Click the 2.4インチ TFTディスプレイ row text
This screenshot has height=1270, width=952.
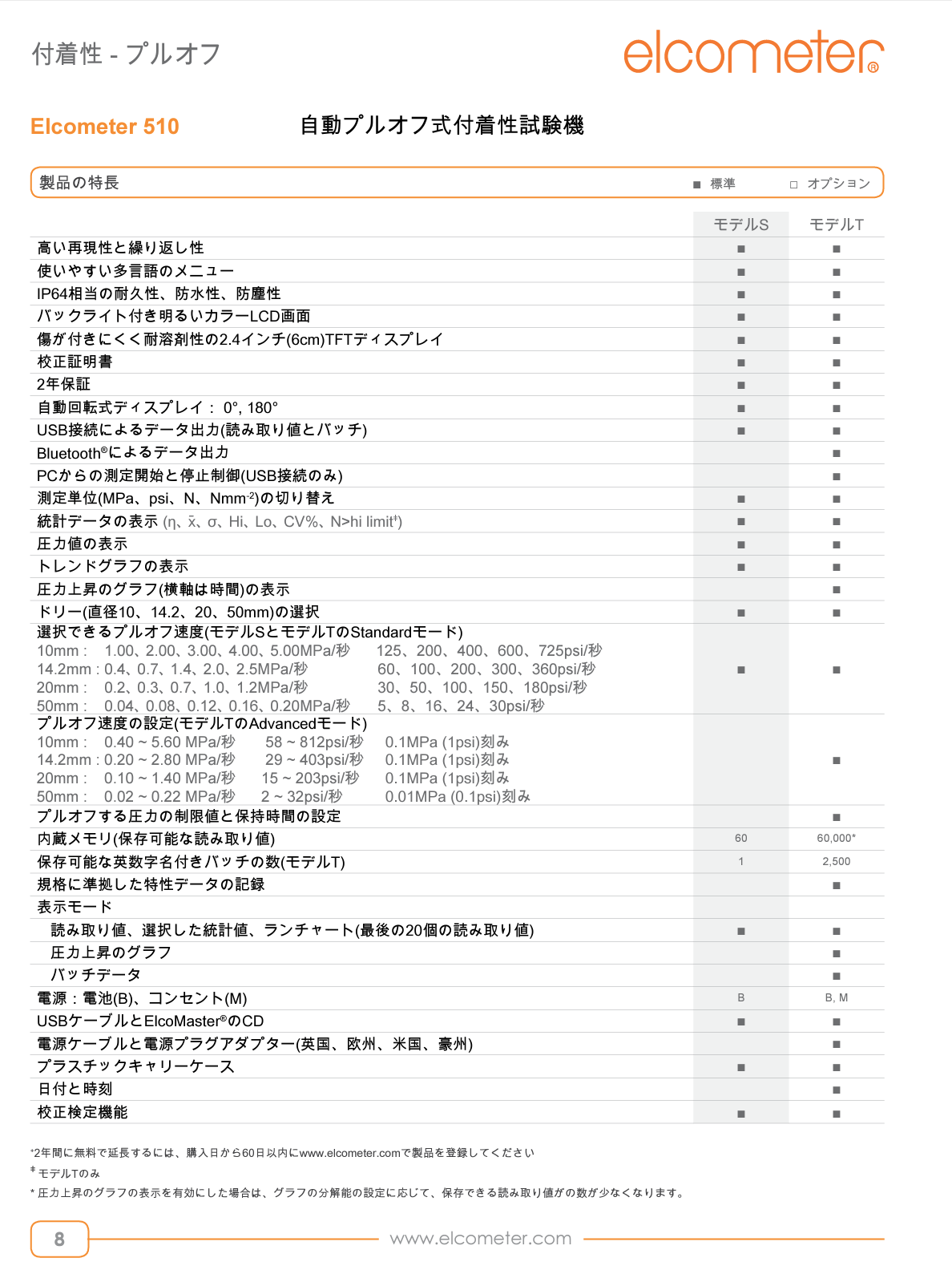pos(240,339)
